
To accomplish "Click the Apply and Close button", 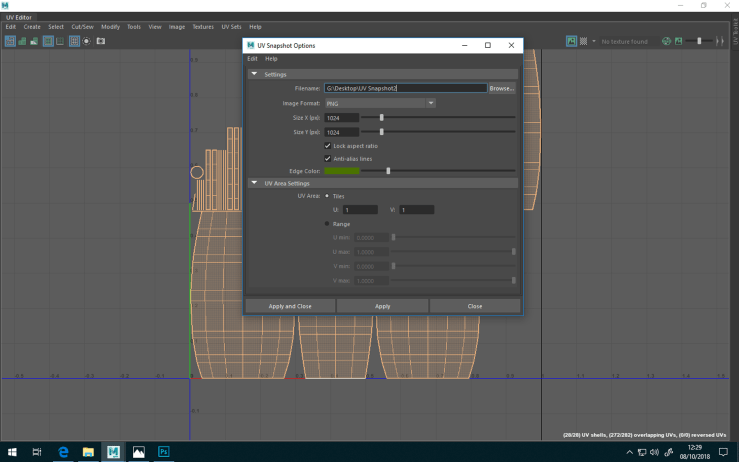I will coord(290,306).
